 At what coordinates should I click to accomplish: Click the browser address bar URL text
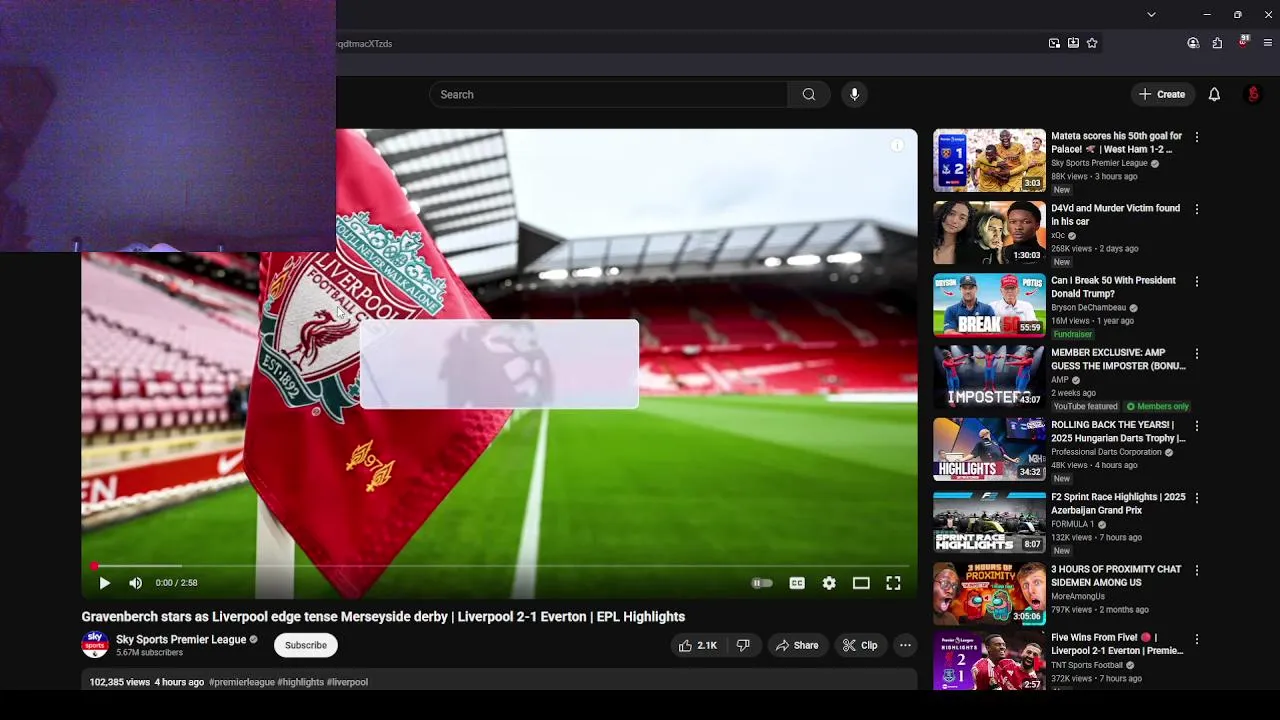point(364,44)
